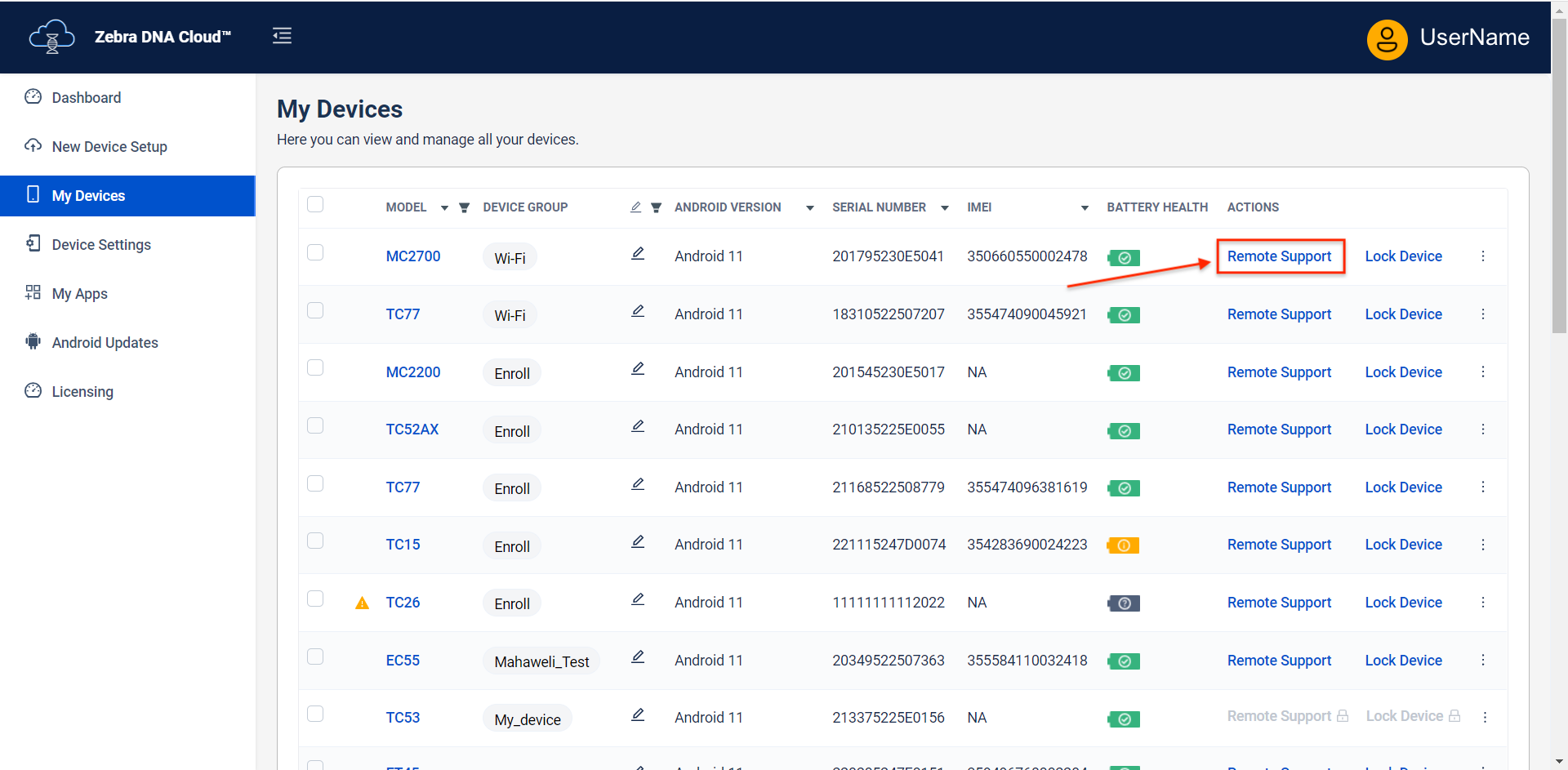The image size is (1568, 770).
Task: Open the Android Version column dropdown arrow
Action: (x=809, y=208)
